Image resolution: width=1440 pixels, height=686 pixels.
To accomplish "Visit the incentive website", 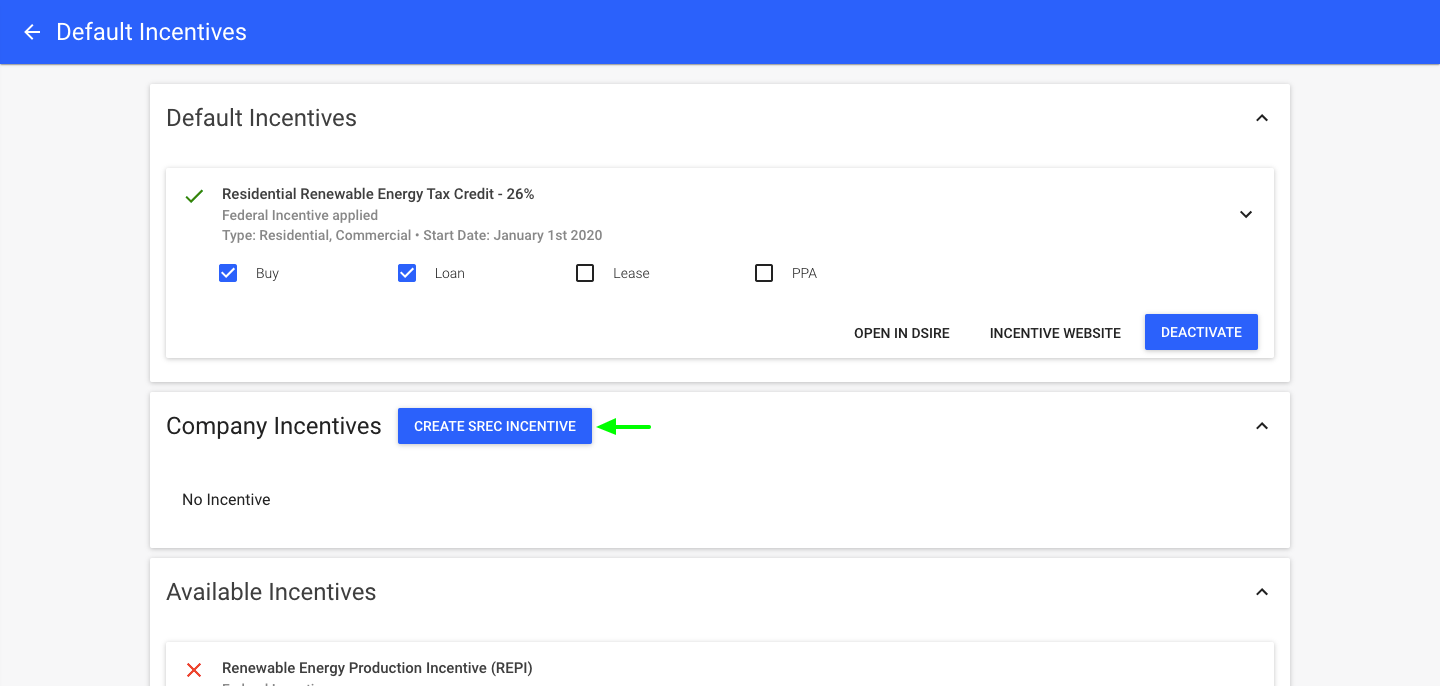I will tap(1055, 333).
